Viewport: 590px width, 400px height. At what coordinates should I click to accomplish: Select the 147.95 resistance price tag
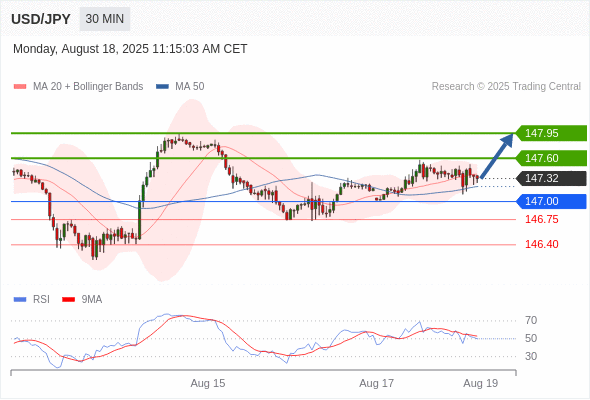point(551,133)
